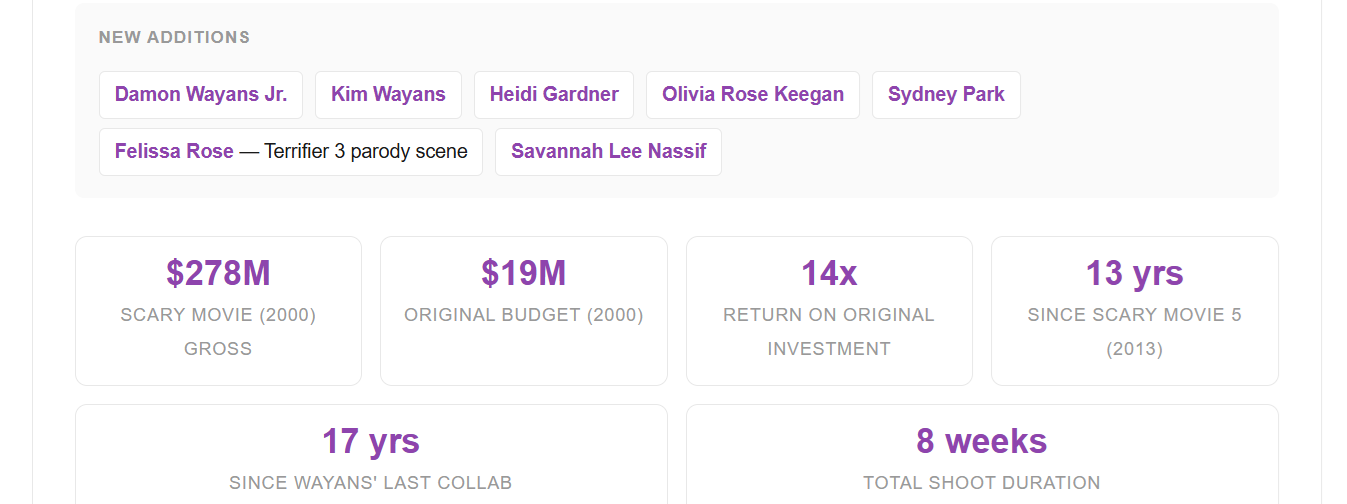This screenshot has width=1347, height=504.
Task: Select the 'Since Wayans' Last Collab' label
Action: [x=371, y=483]
